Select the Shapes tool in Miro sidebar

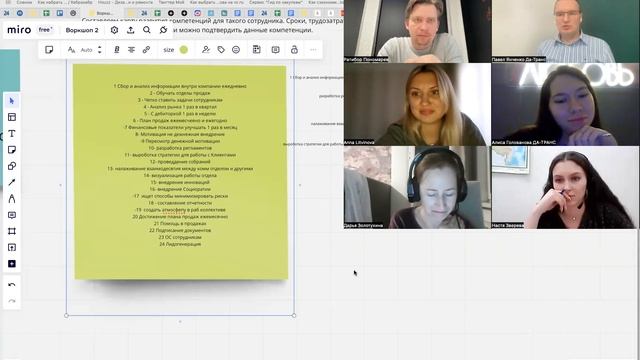(x=11, y=166)
